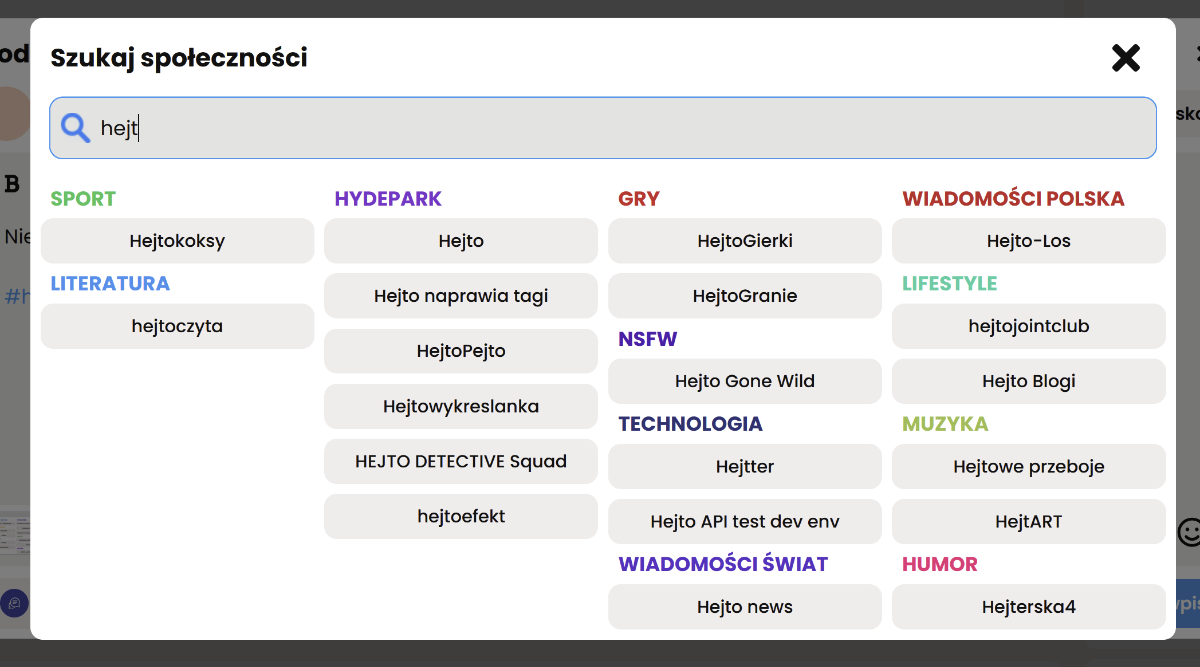This screenshot has width=1200, height=667.
Task: Choose the Hejto-Los community
Action: [1028, 241]
